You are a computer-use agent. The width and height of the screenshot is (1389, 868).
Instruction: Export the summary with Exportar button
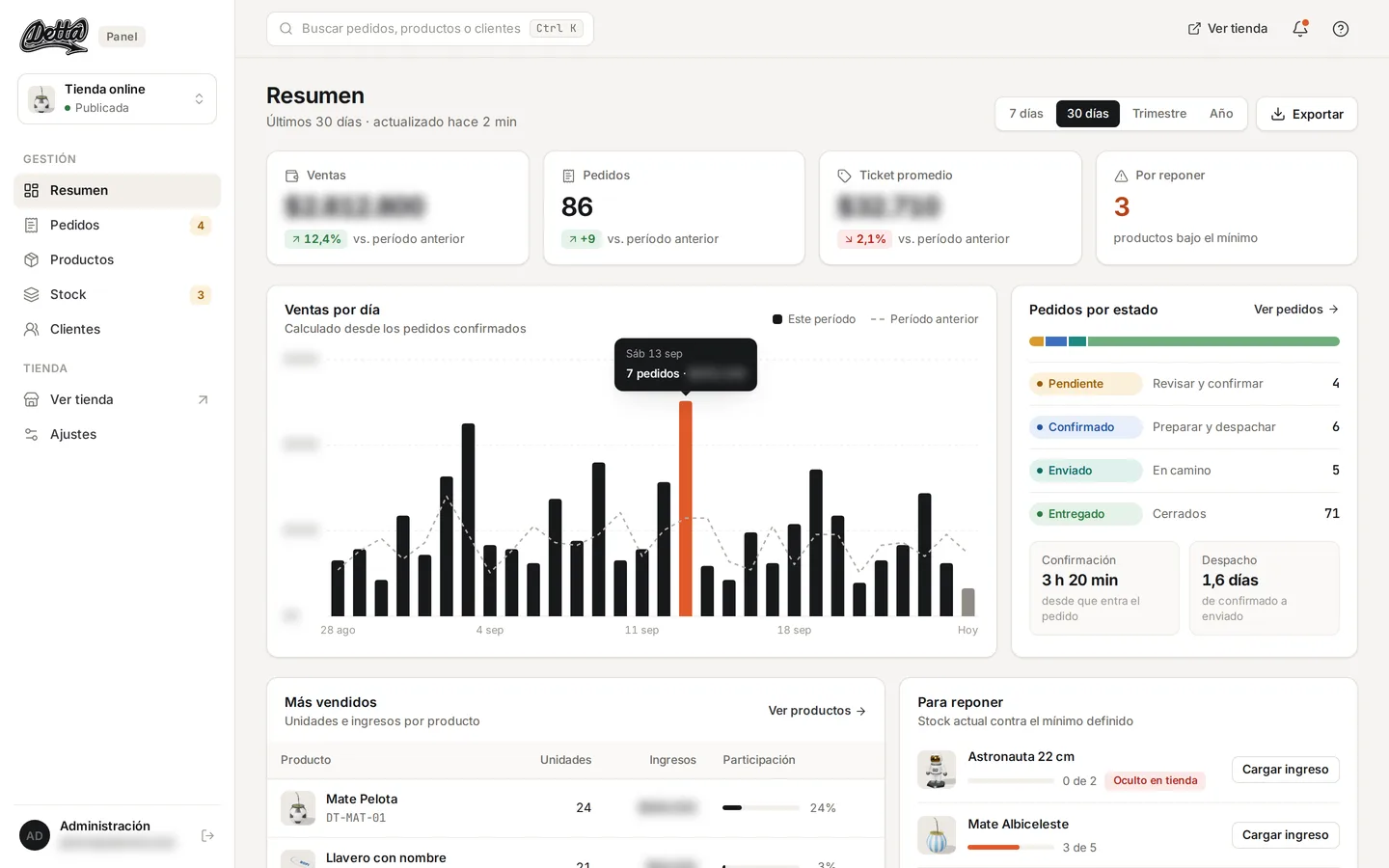tap(1307, 114)
